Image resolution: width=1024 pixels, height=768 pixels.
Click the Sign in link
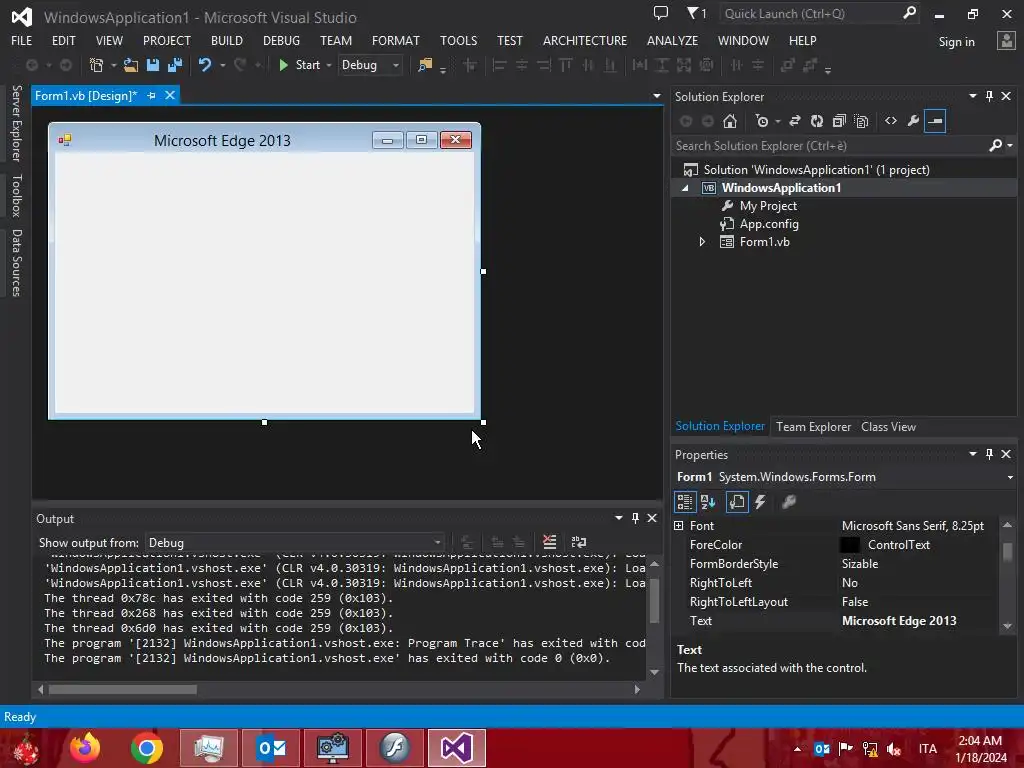pos(956,42)
